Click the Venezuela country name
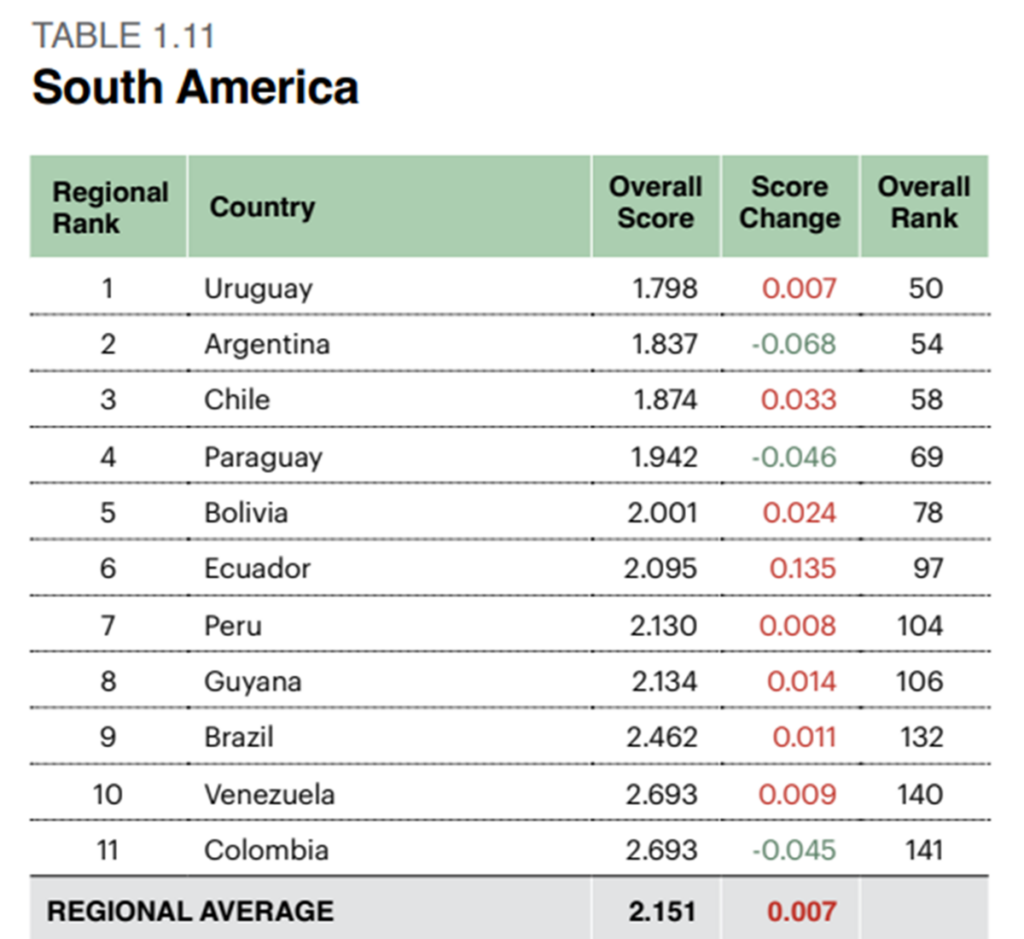This screenshot has width=1024, height=939. [269, 795]
